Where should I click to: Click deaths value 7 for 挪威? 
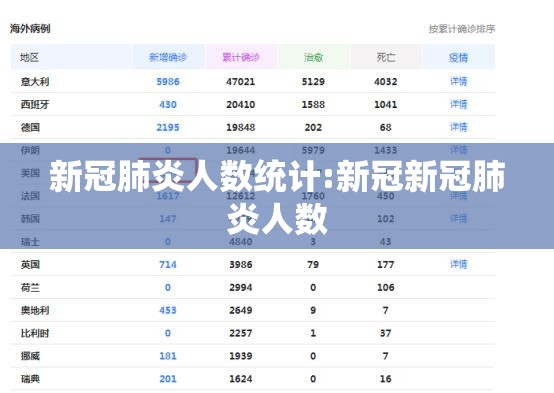pos(385,356)
